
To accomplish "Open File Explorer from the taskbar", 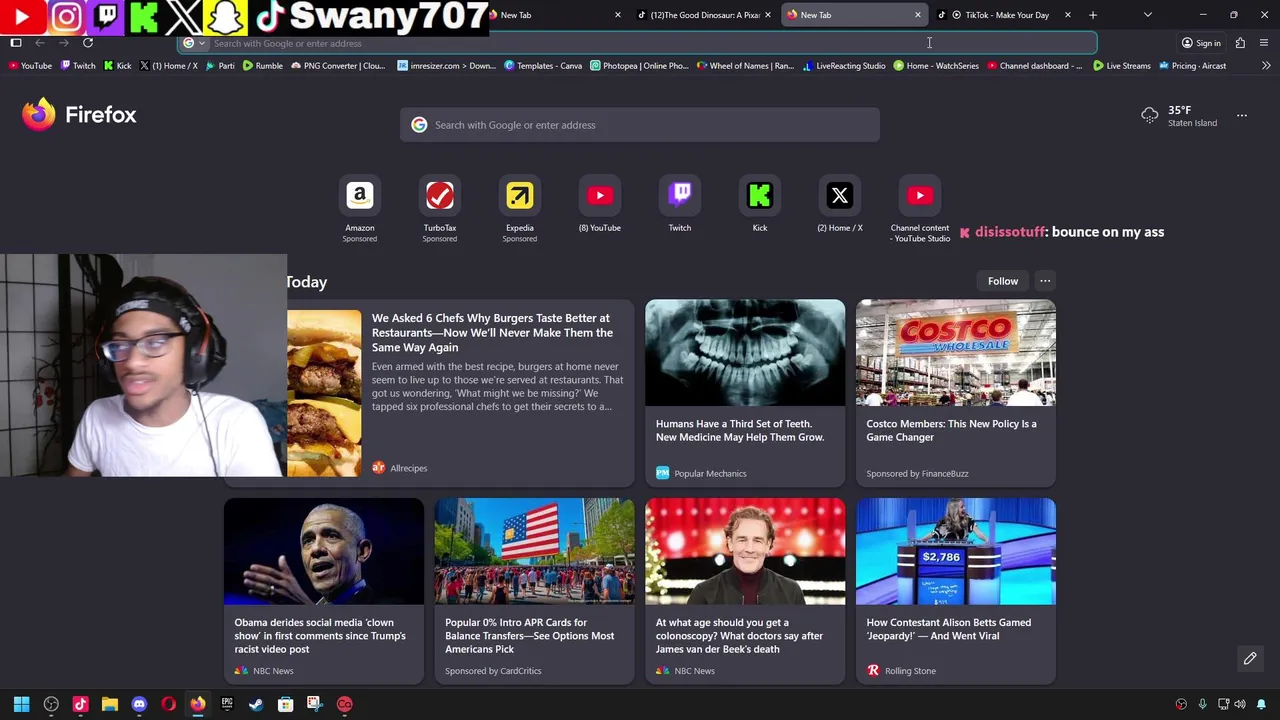I will pyautogui.click(x=110, y=704).
